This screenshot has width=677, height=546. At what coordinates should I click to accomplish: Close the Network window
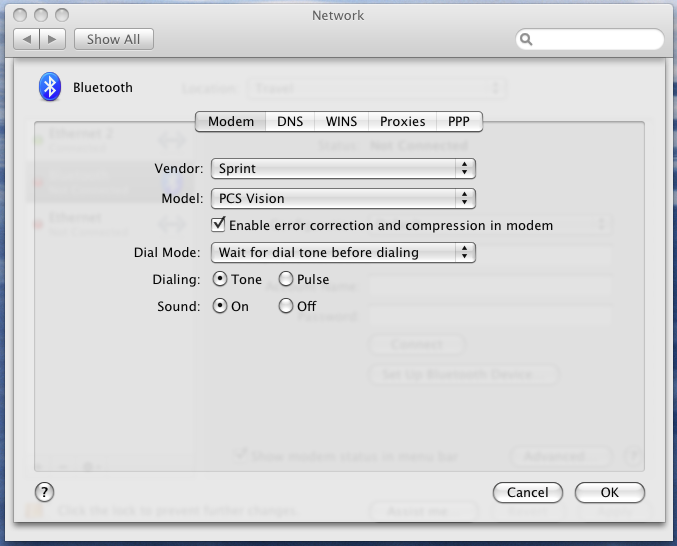pyautogui.click(x=20, y=15)
